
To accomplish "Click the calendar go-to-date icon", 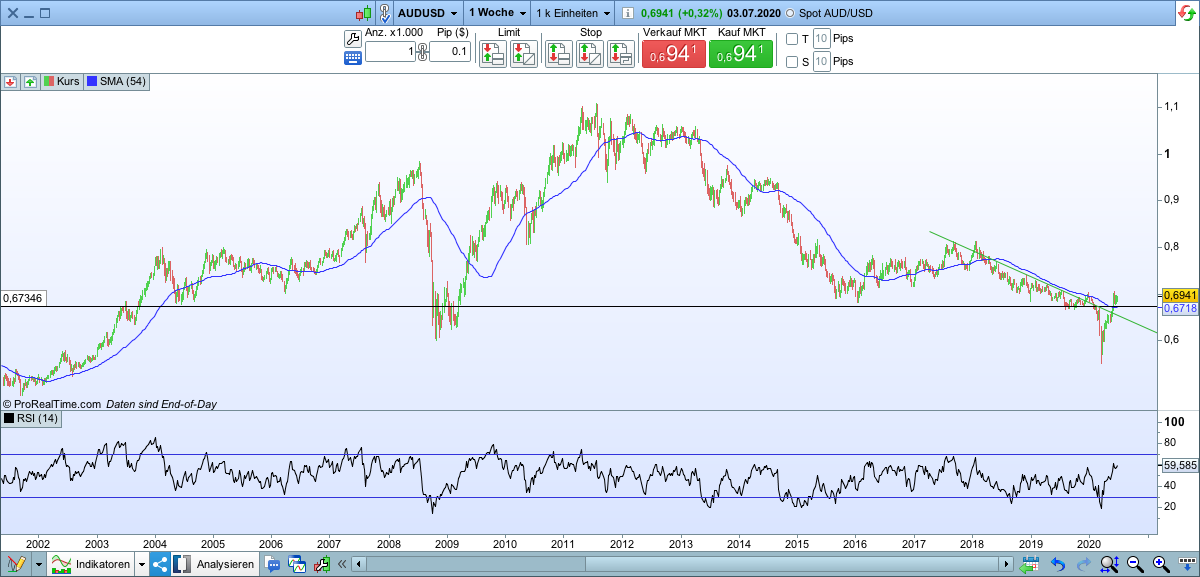I will 1031,564.
